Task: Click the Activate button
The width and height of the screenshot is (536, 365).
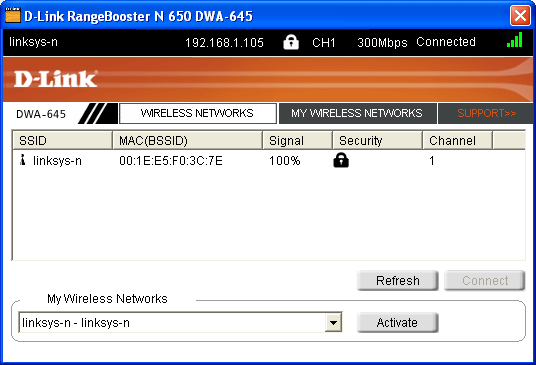Action: pyautogui.click(x=398, y=322)
